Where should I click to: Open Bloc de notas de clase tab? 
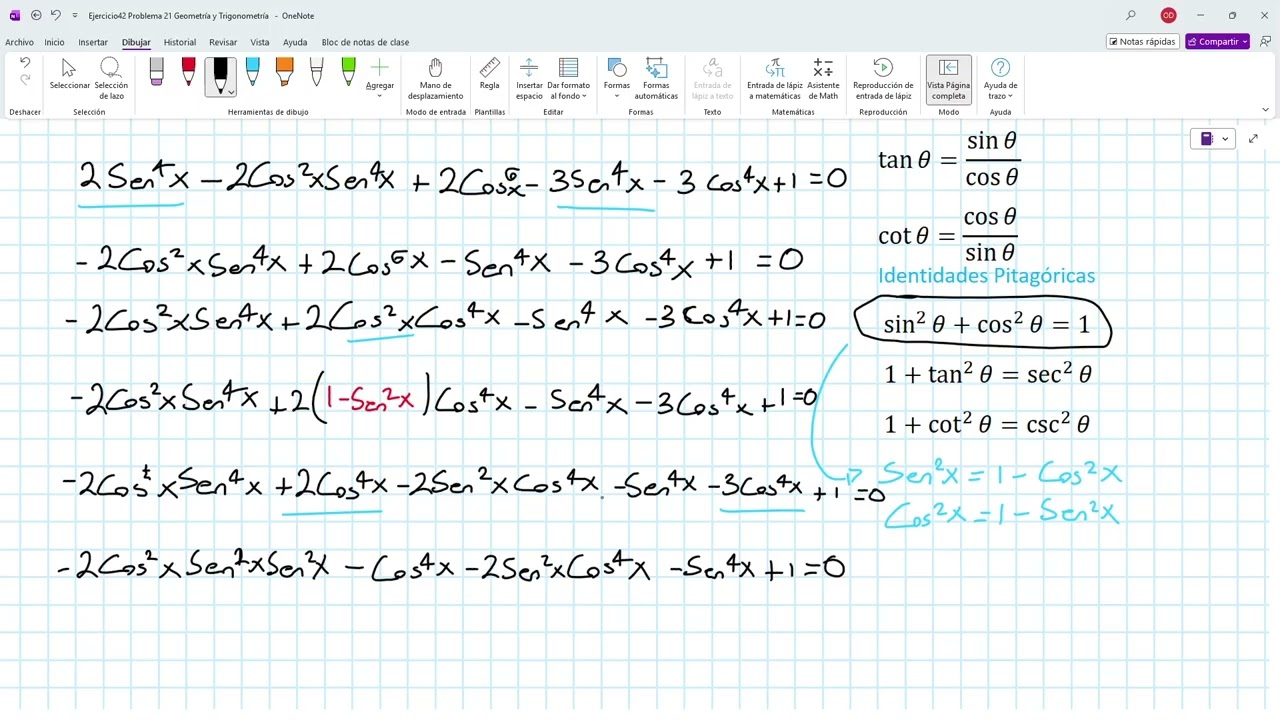[365, 42]
